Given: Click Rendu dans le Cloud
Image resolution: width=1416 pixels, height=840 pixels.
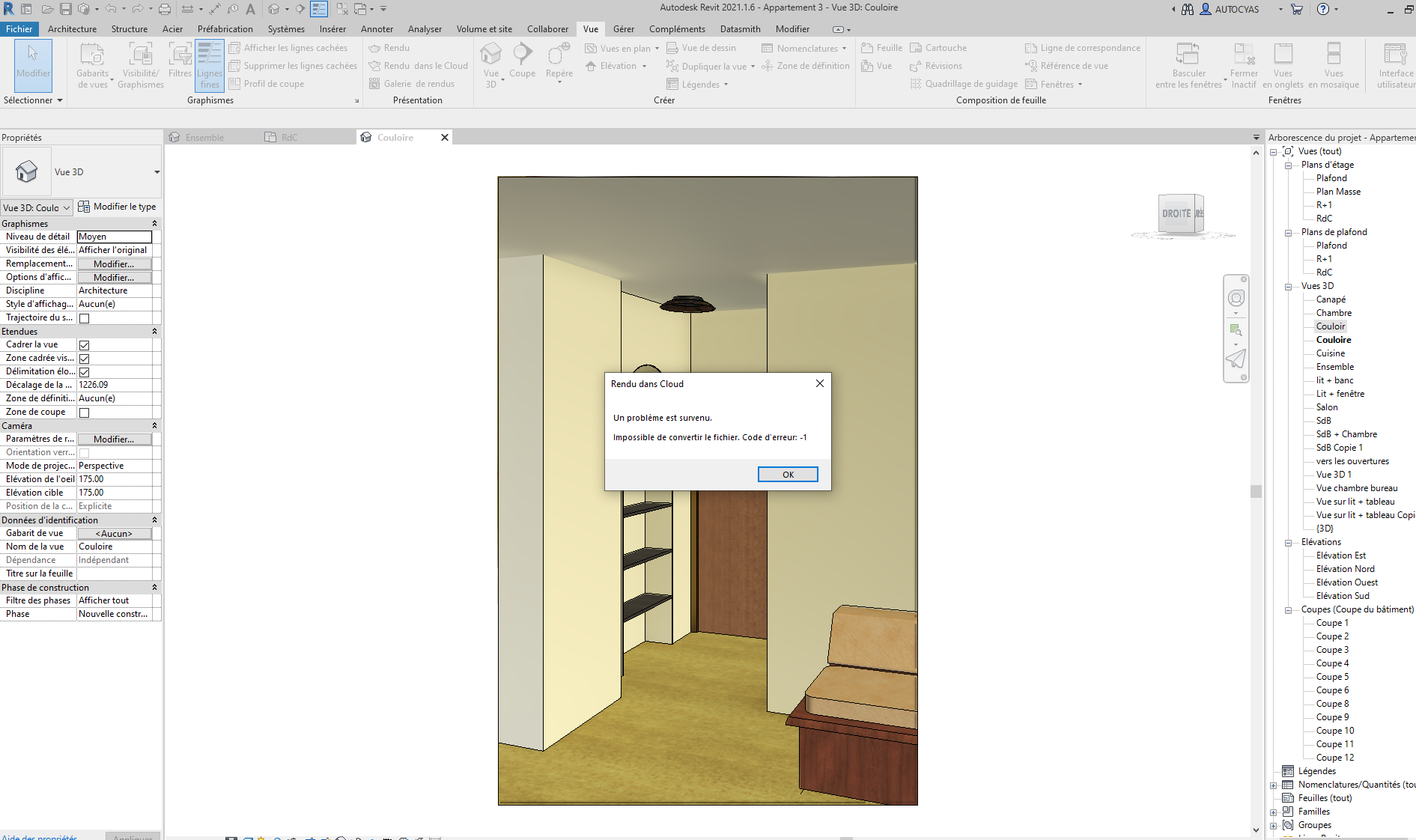Looking at the screenshot, I should pyautogui.click(x=419, y=66).
